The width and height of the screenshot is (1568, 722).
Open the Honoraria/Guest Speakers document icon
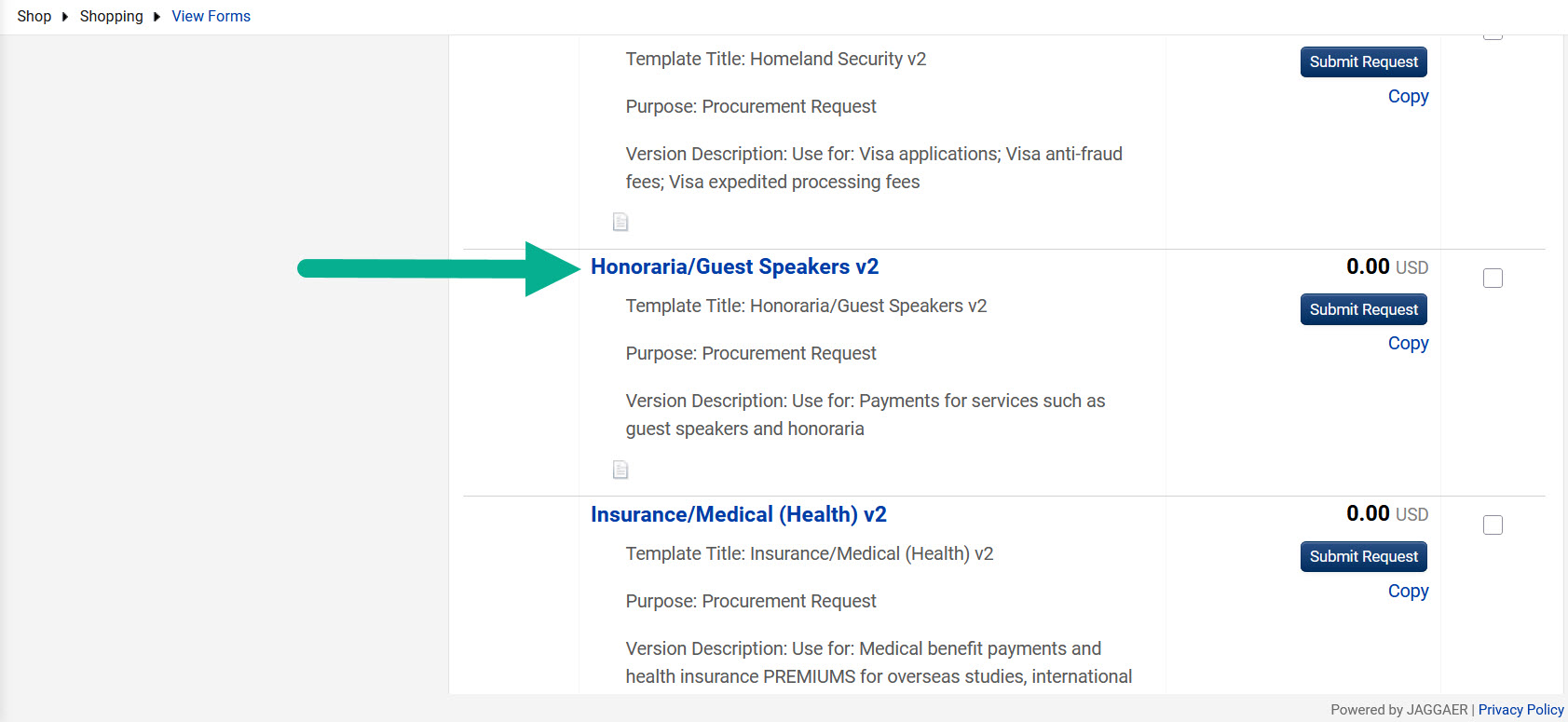pos(620,470)
